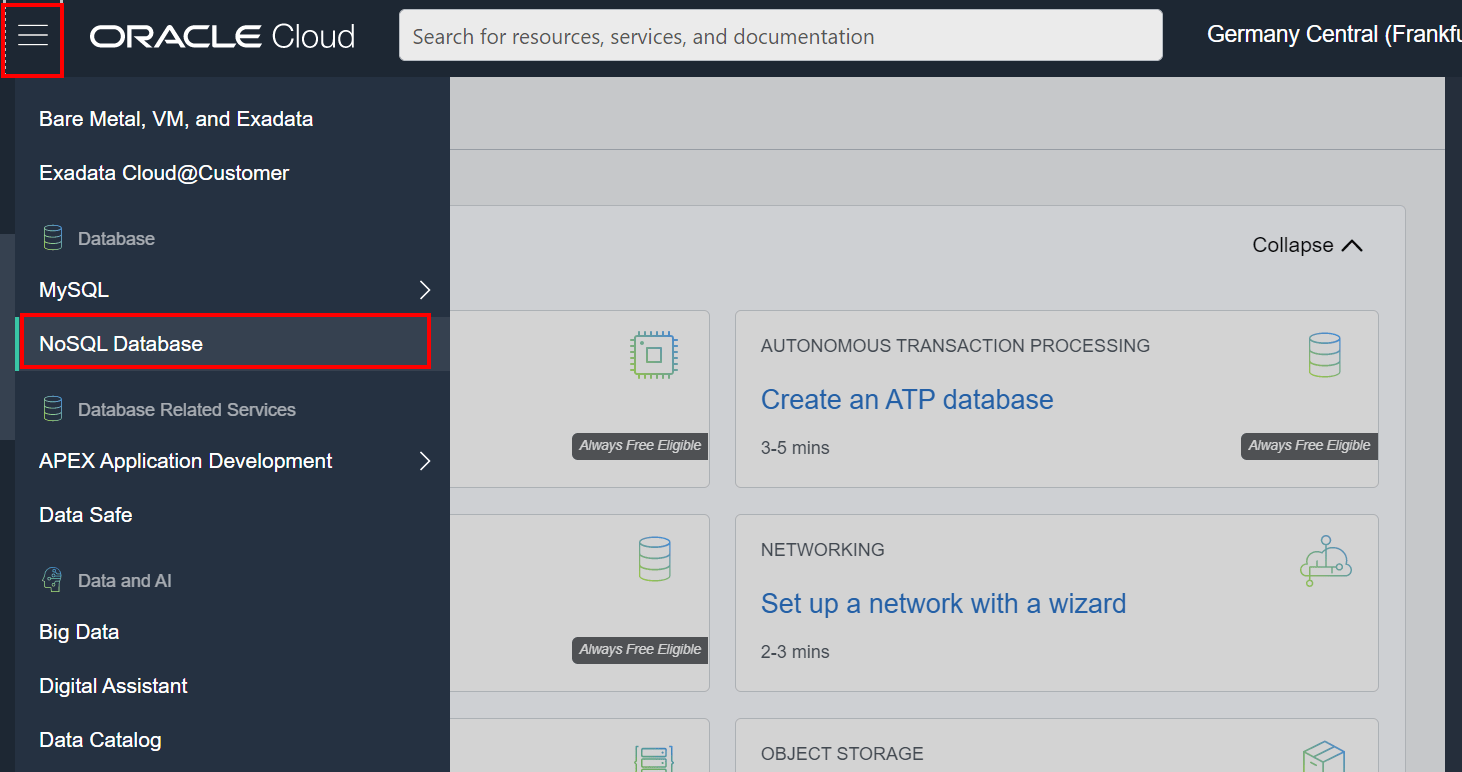Click the Data and AI section icon
1462x772 pixels.
(x=52, y=579)
